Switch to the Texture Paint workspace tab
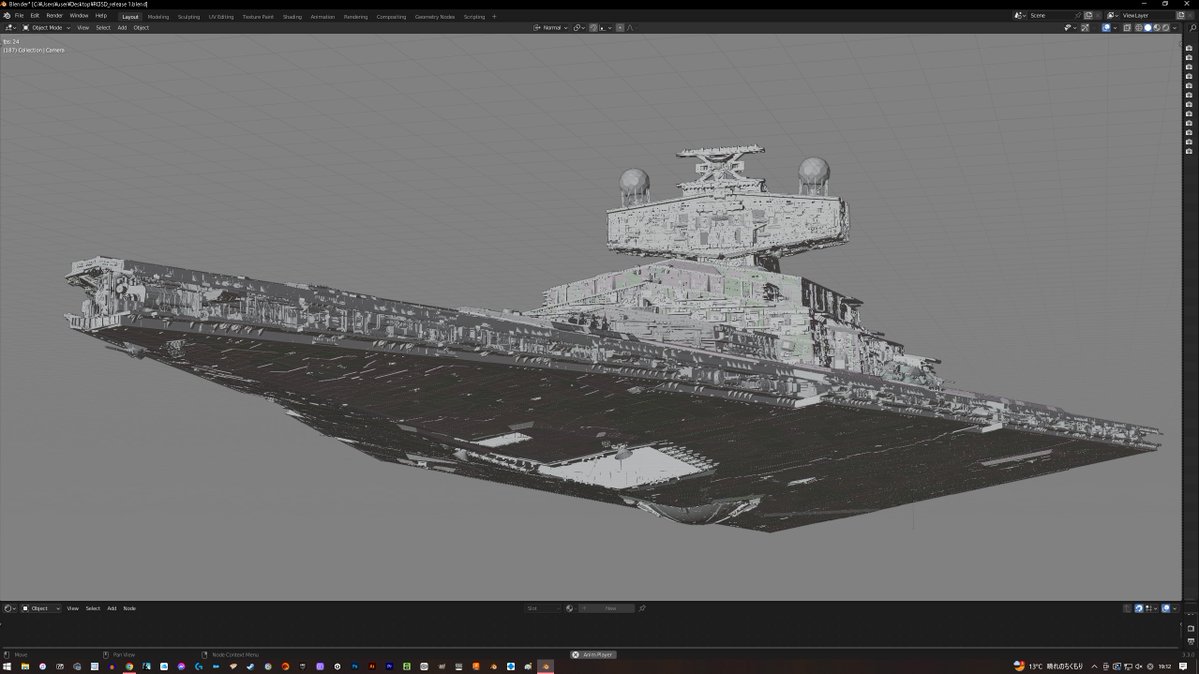 [x=258, y=17]
